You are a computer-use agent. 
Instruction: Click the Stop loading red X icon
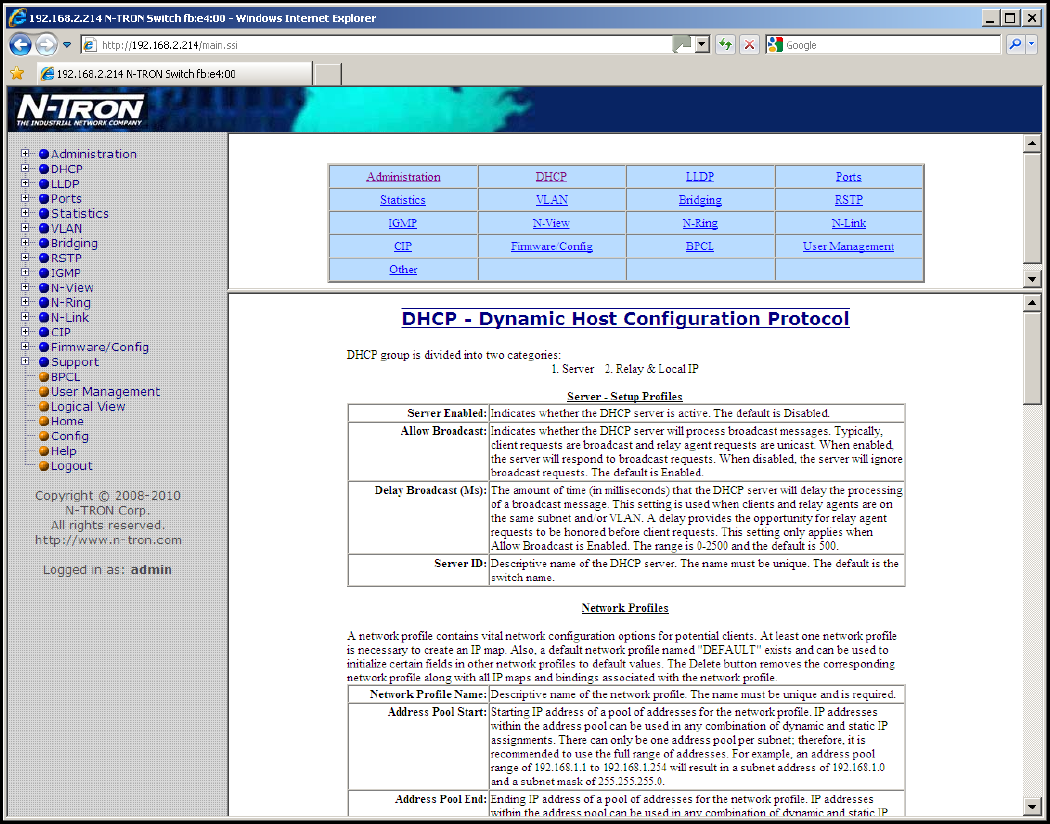[x=749, y=45]
